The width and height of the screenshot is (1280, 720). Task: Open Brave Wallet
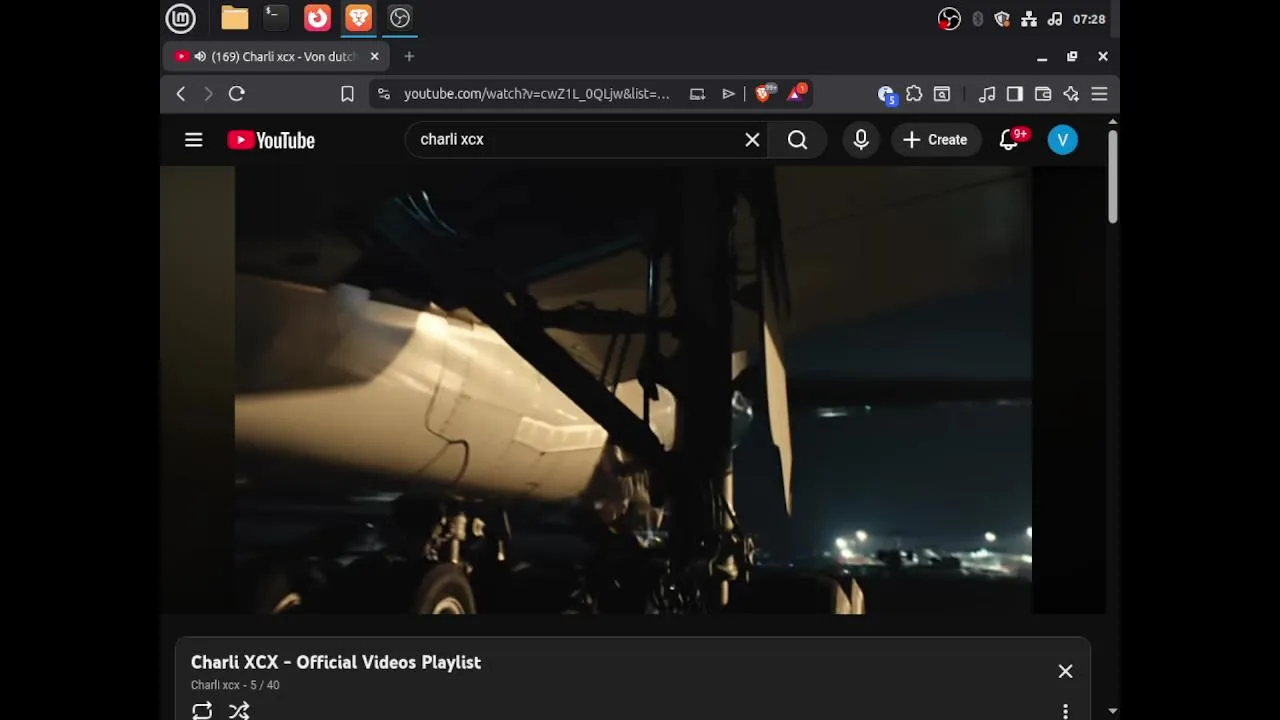[1043, 94]
